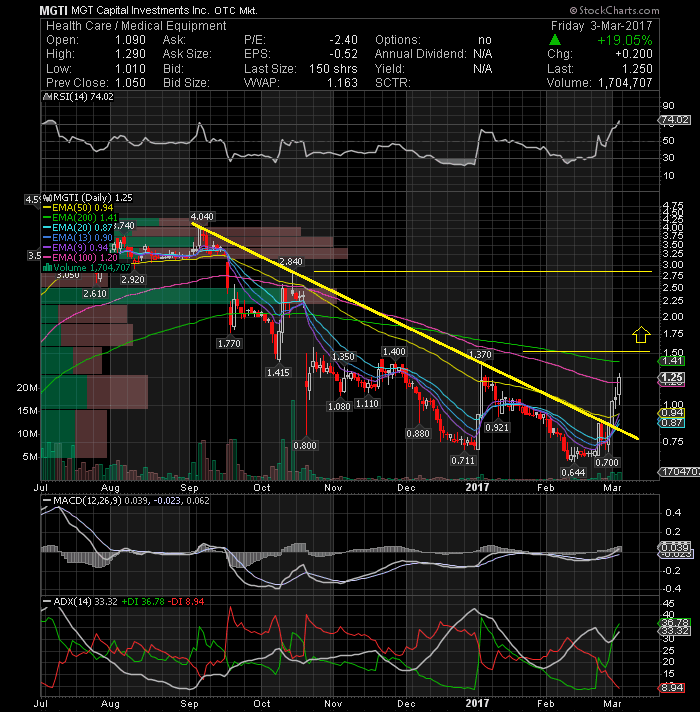
Task: Click the white 1.25 last price axis tag
Action: pyautogui.click(x=672, y=377)
